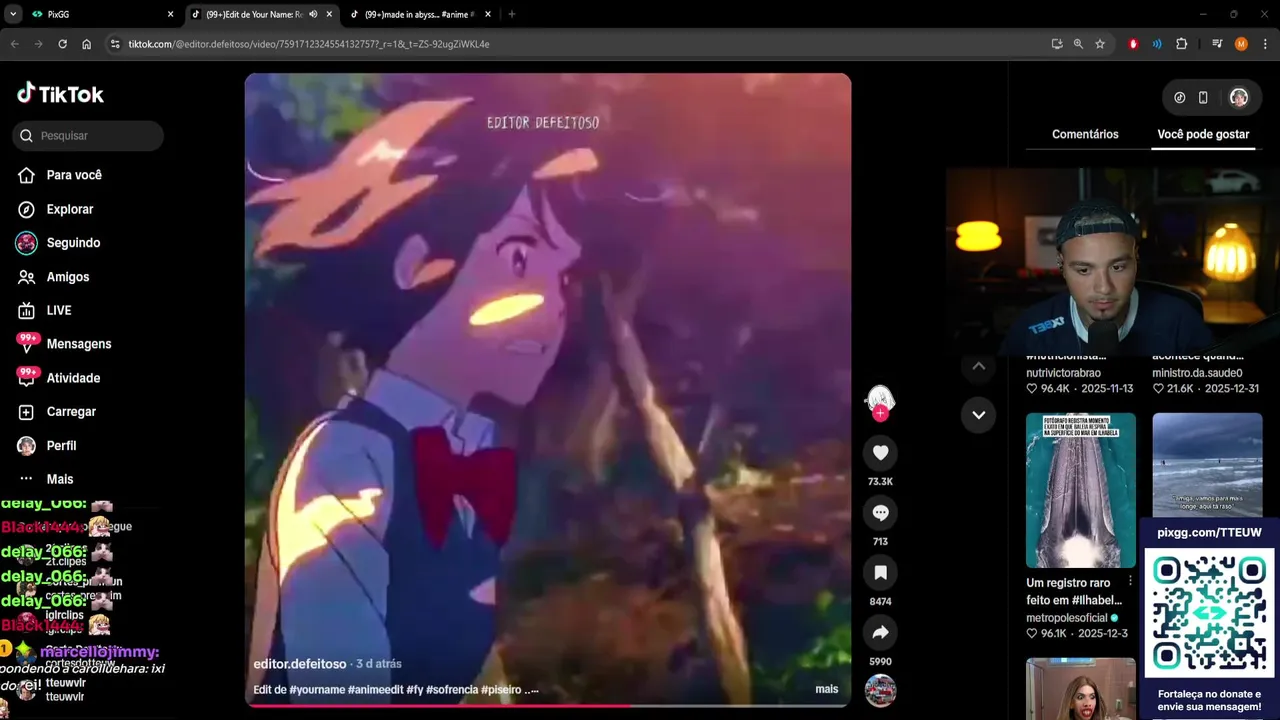Open the tab search dropdown
1280x720 pixels.
click(x=13, y=14)
